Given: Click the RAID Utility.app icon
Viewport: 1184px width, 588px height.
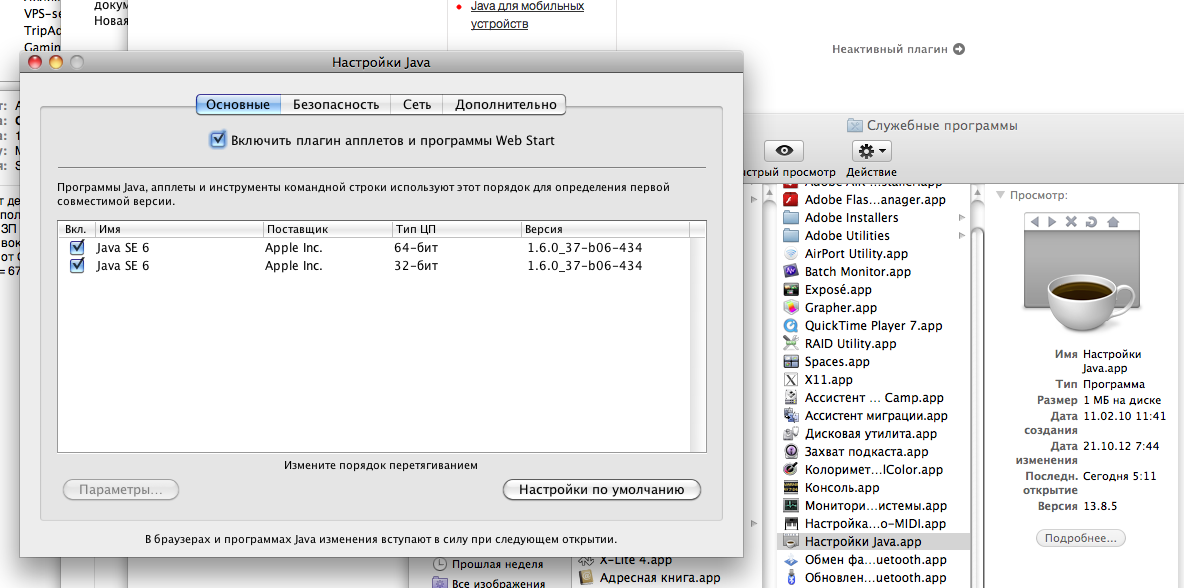Looking at the screenshot, I should [x=791, y=344].
